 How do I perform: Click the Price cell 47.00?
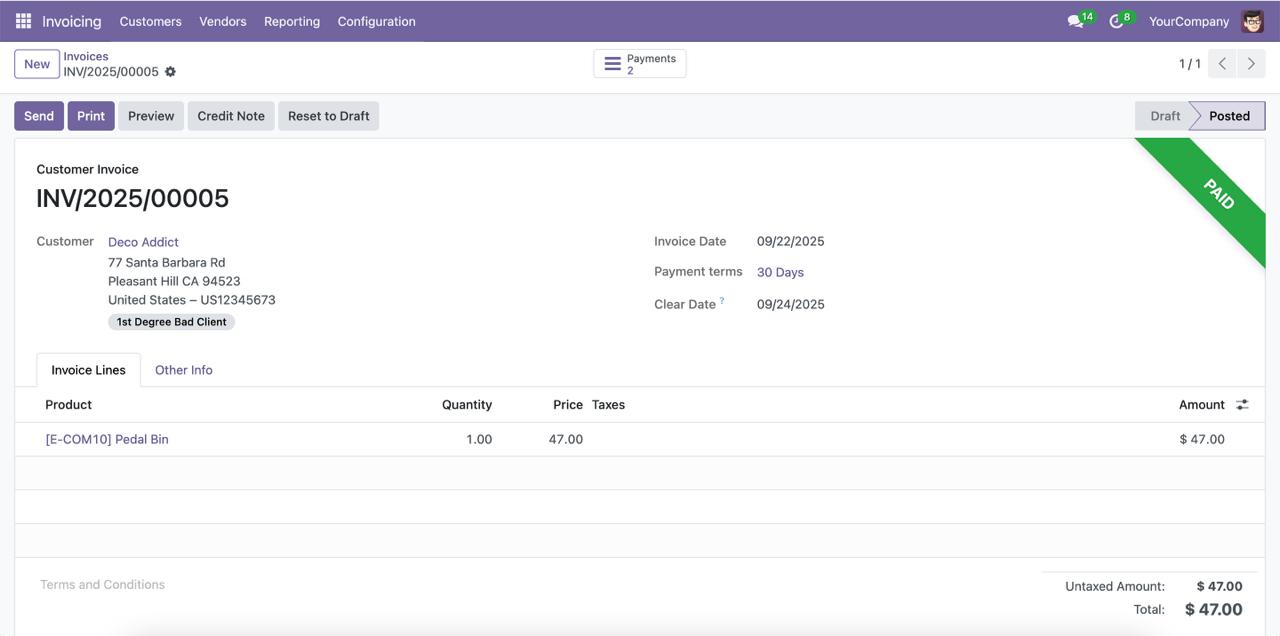coord(566,439)
